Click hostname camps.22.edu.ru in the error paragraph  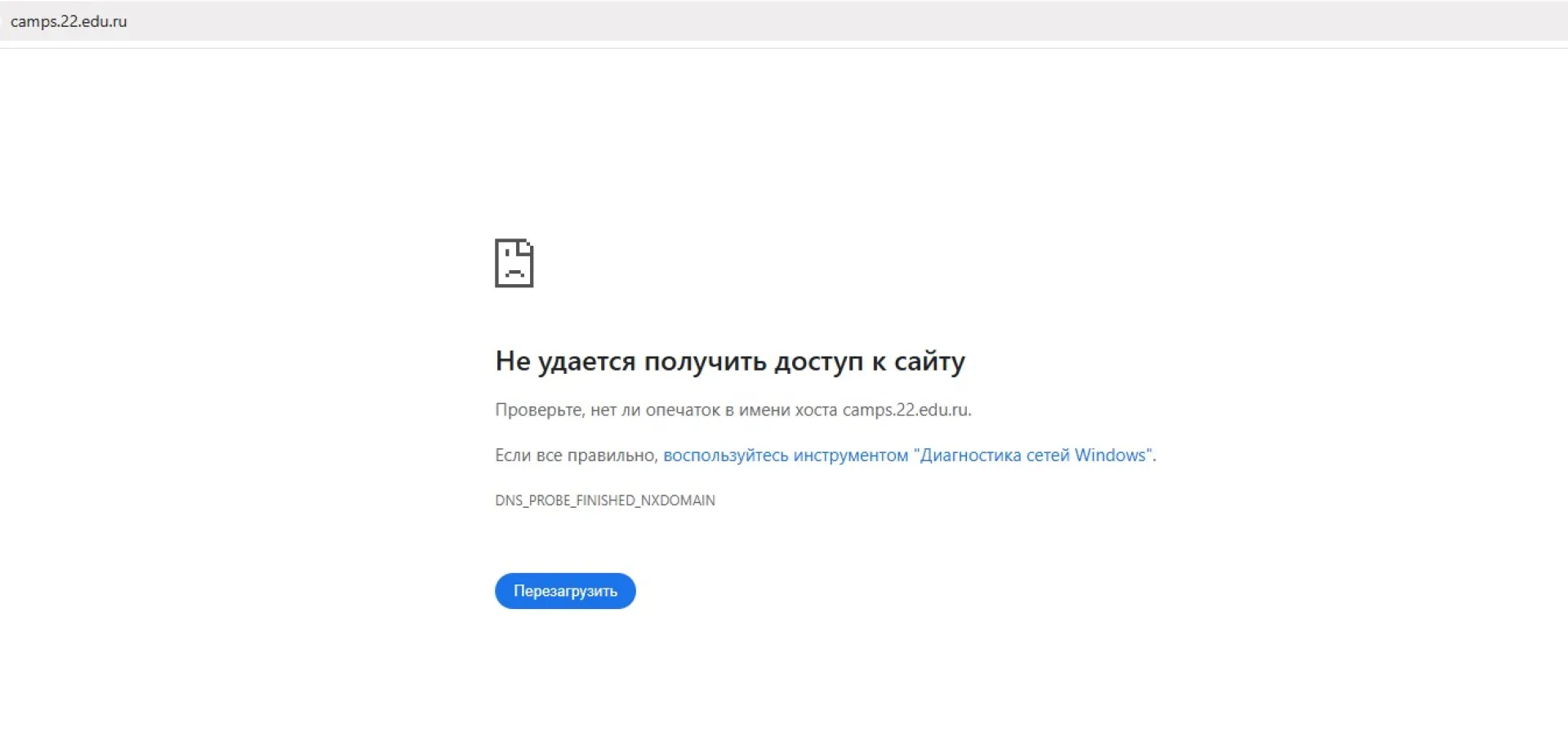coord(905,410)
